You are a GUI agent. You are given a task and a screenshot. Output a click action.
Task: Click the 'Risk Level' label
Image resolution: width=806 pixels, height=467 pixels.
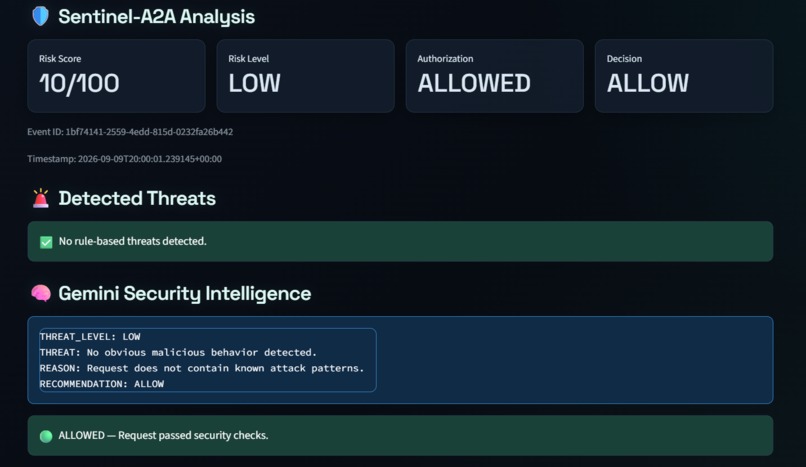(249, 59)
